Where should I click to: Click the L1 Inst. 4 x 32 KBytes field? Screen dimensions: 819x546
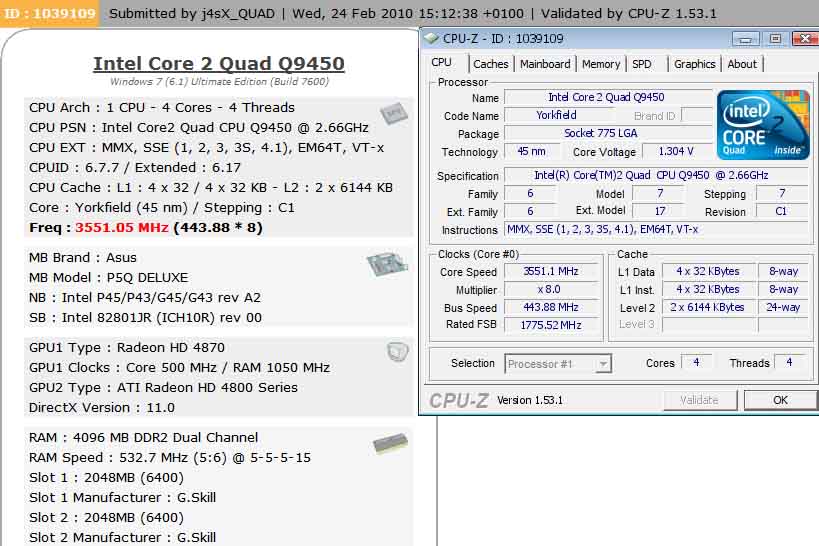[708, 289]
